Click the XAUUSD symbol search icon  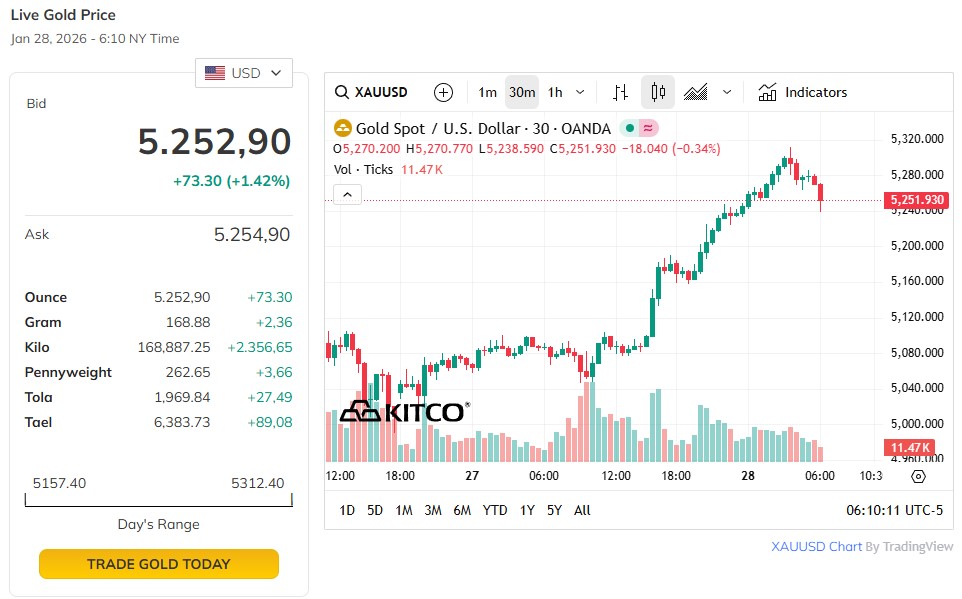[342, 92]
